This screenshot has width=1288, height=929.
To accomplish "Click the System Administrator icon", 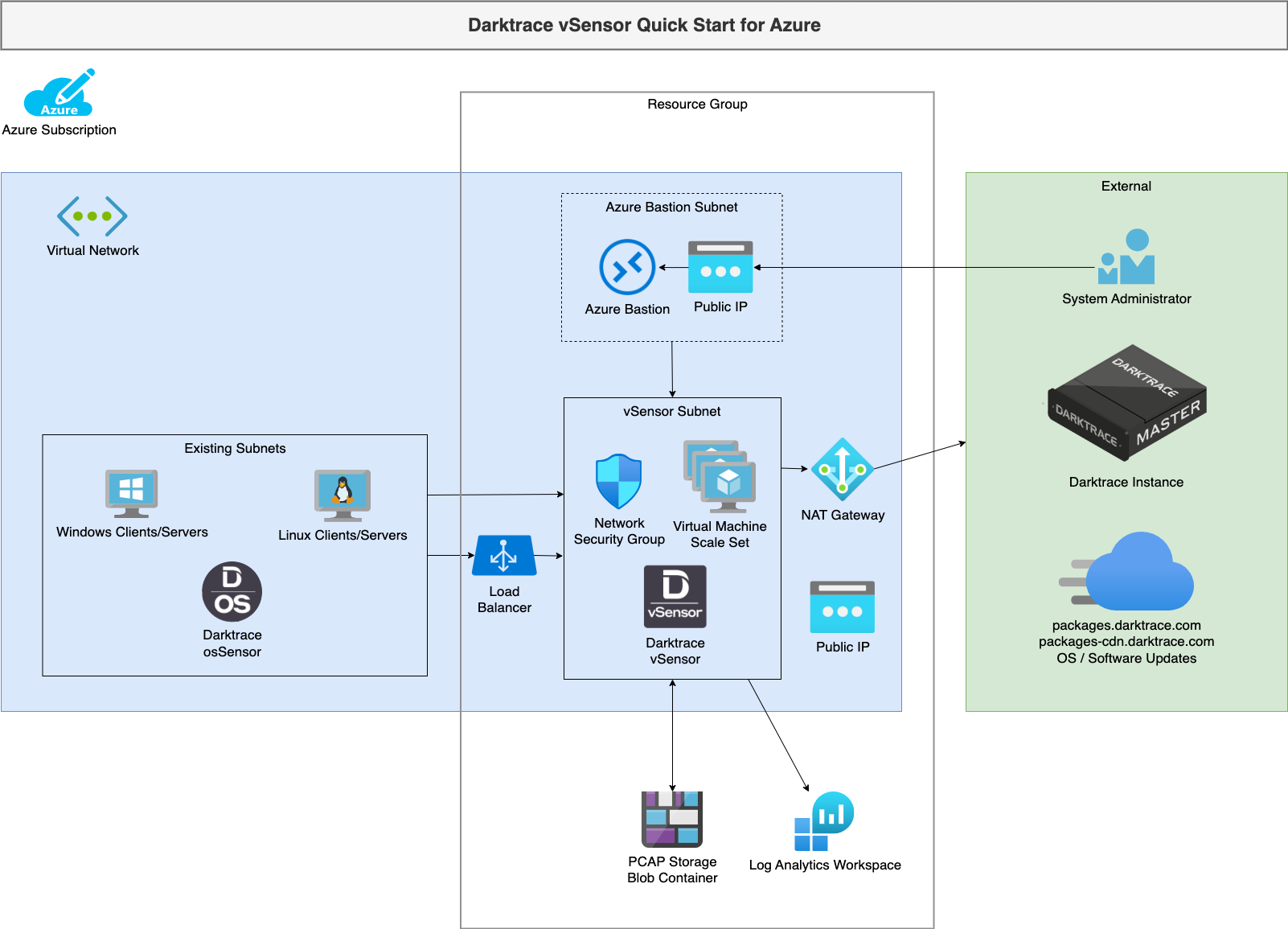I will pos(1126,257).
